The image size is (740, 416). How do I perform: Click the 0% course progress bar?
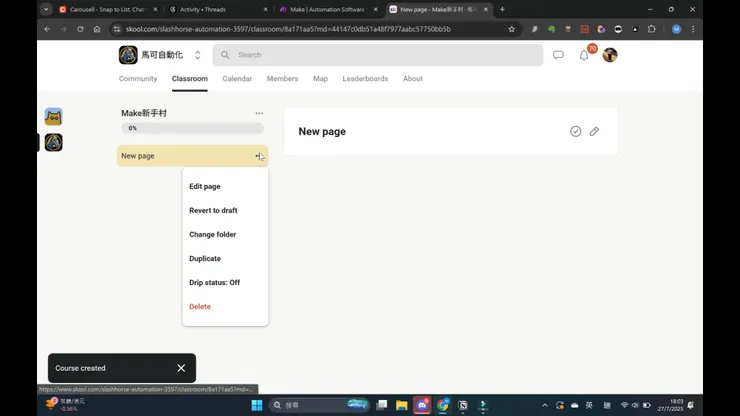coord(192,128)
